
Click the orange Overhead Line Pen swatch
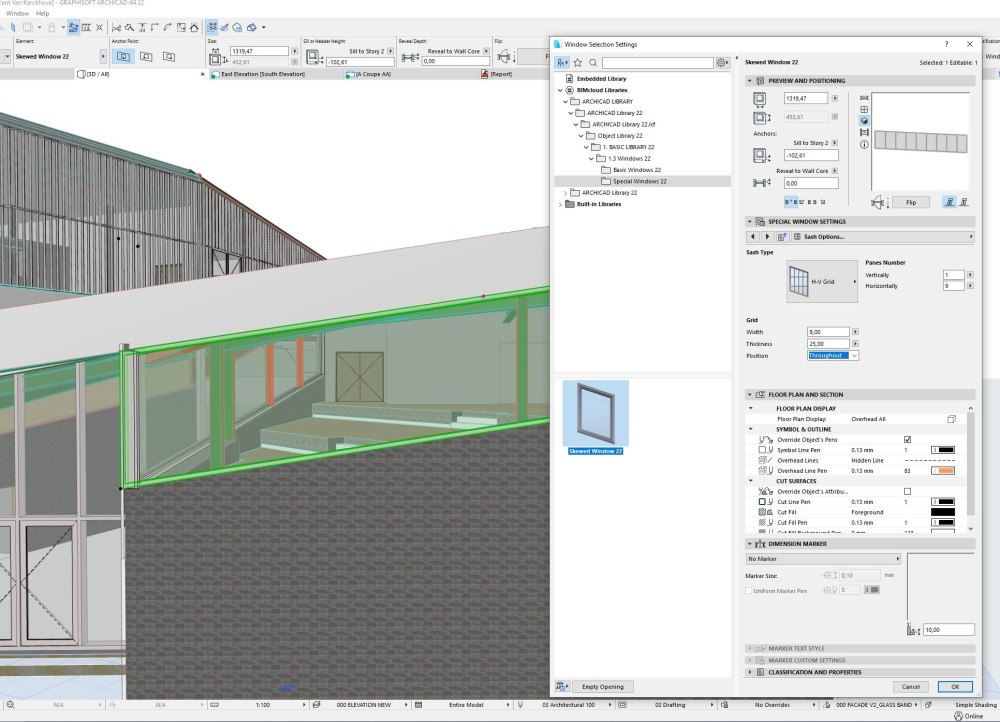(943, 470)
